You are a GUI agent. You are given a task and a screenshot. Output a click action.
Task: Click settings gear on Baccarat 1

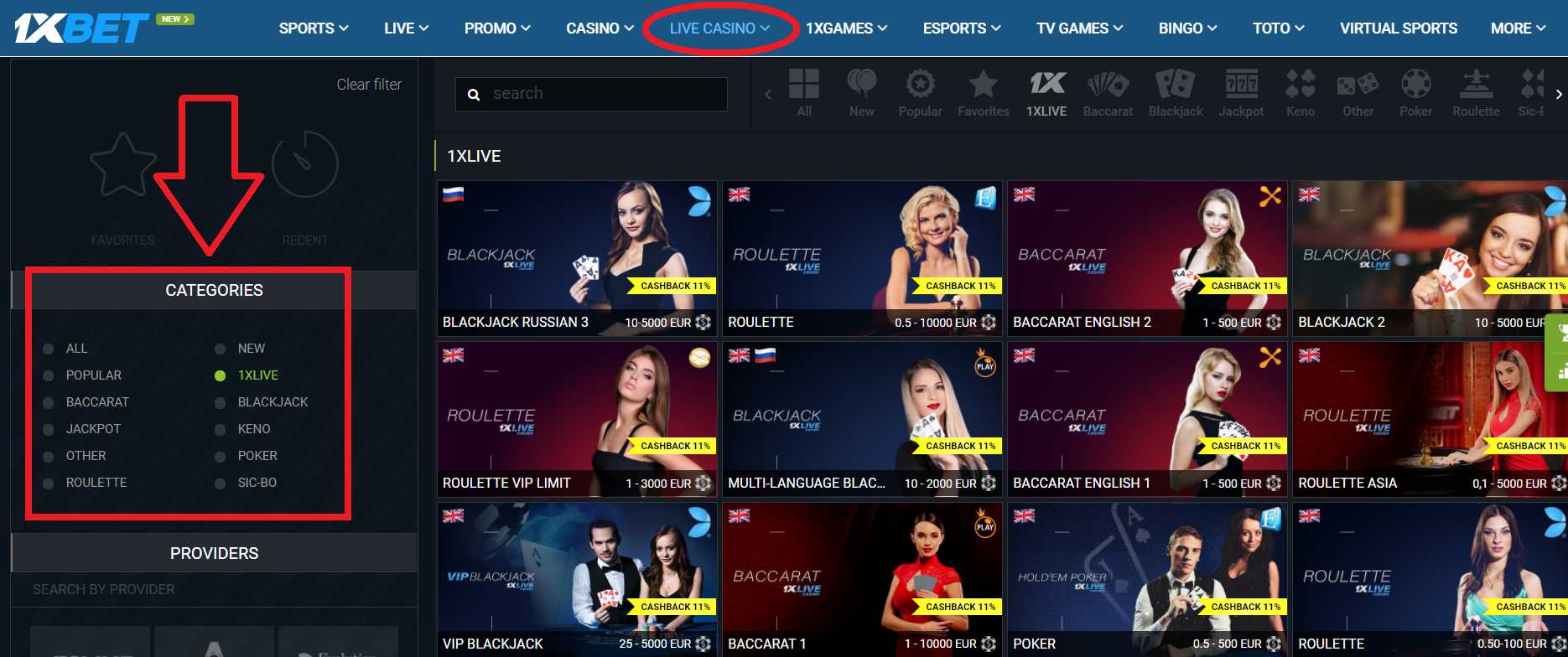coord(989,644)
